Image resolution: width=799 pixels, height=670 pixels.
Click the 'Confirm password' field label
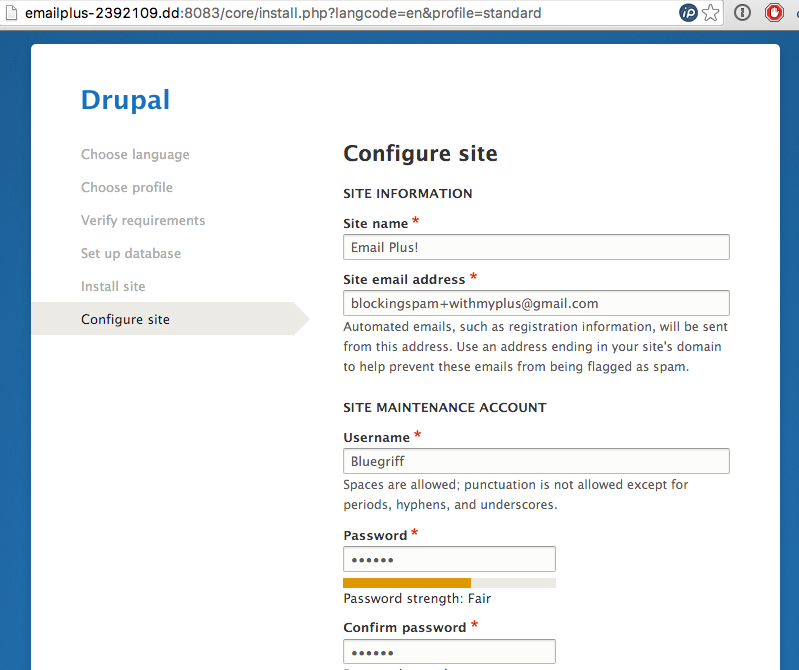pyautogui.click(x=405, y=627)
